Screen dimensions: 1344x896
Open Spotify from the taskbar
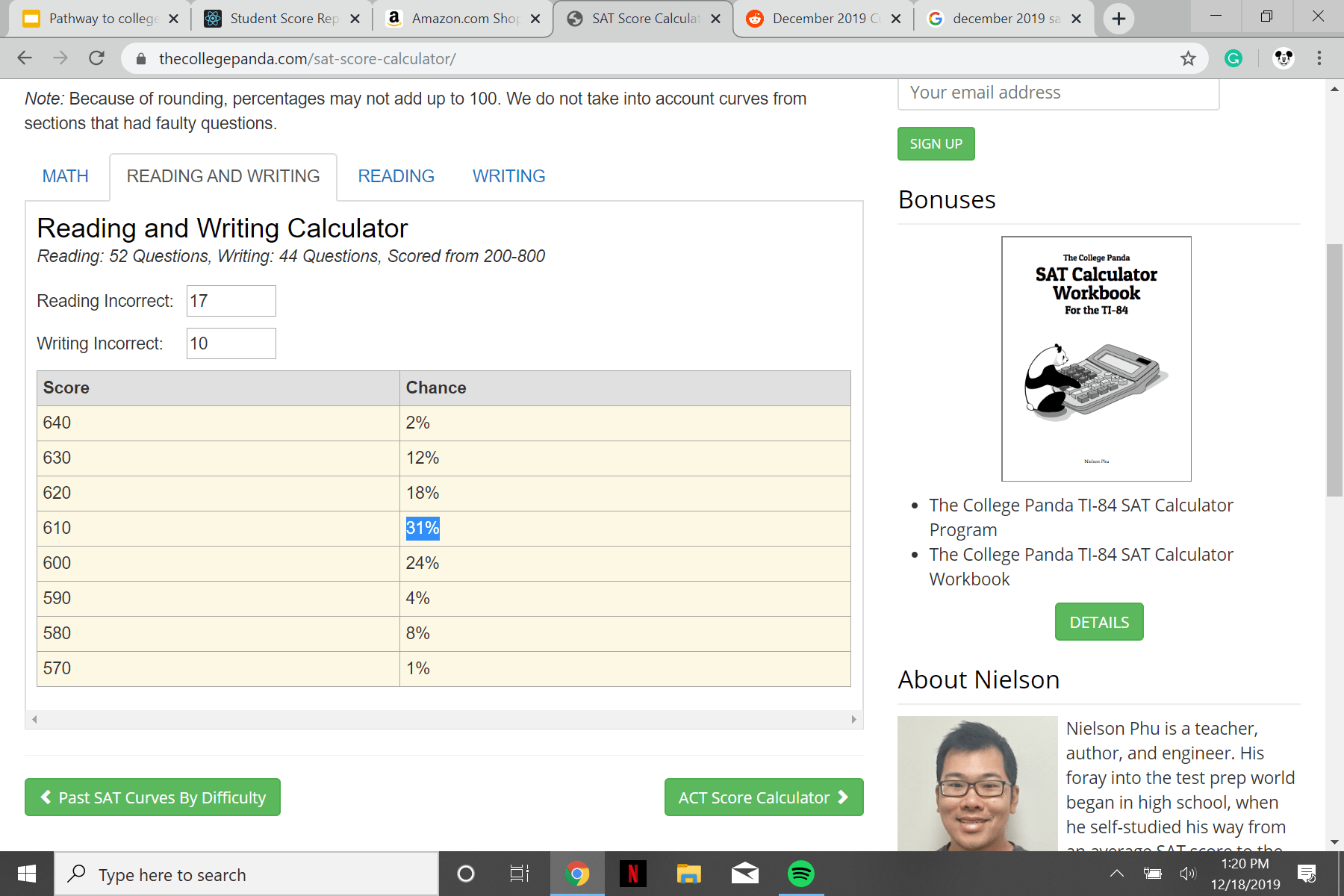[x=801, y=874]
